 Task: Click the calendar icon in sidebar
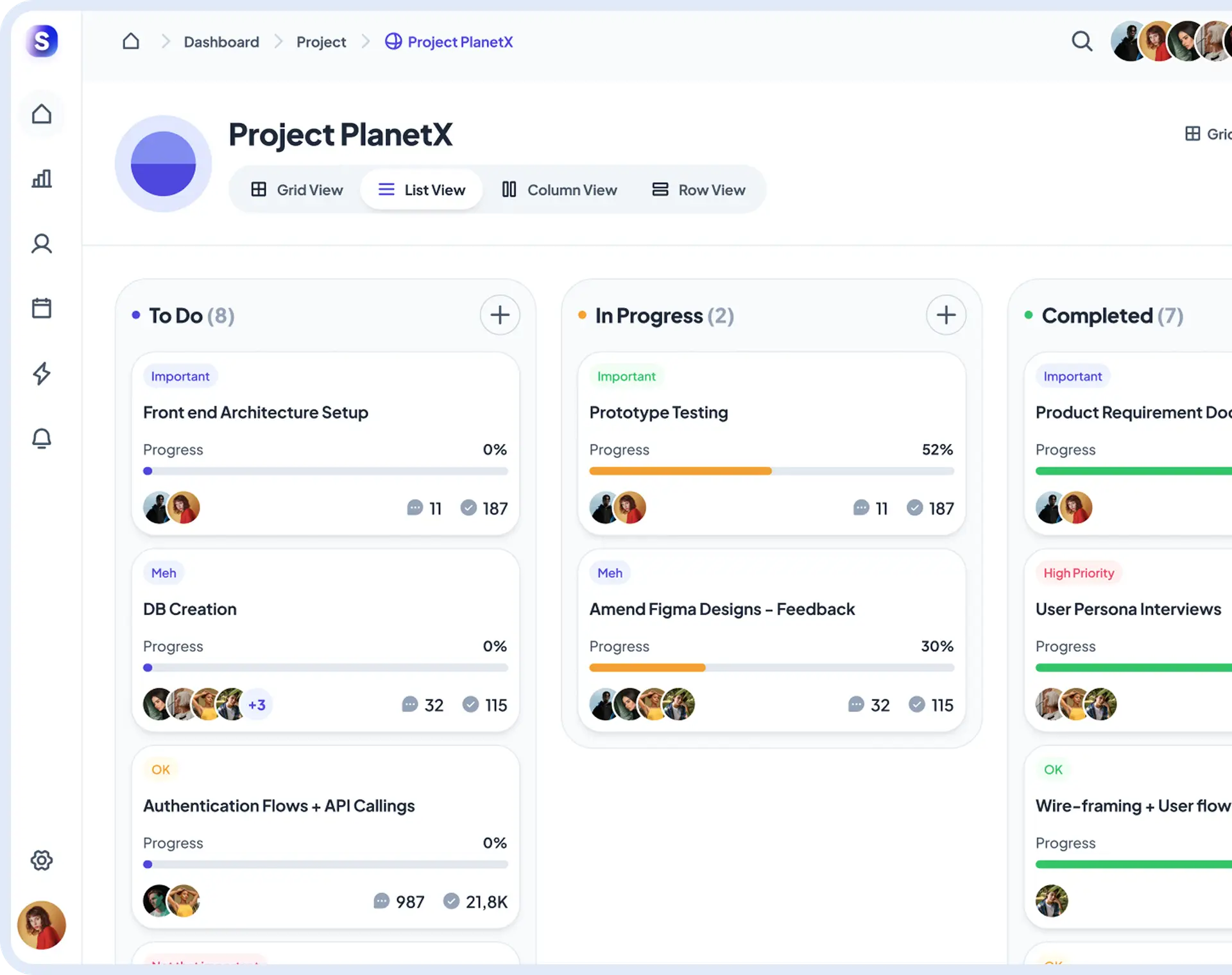click(42, 308)
